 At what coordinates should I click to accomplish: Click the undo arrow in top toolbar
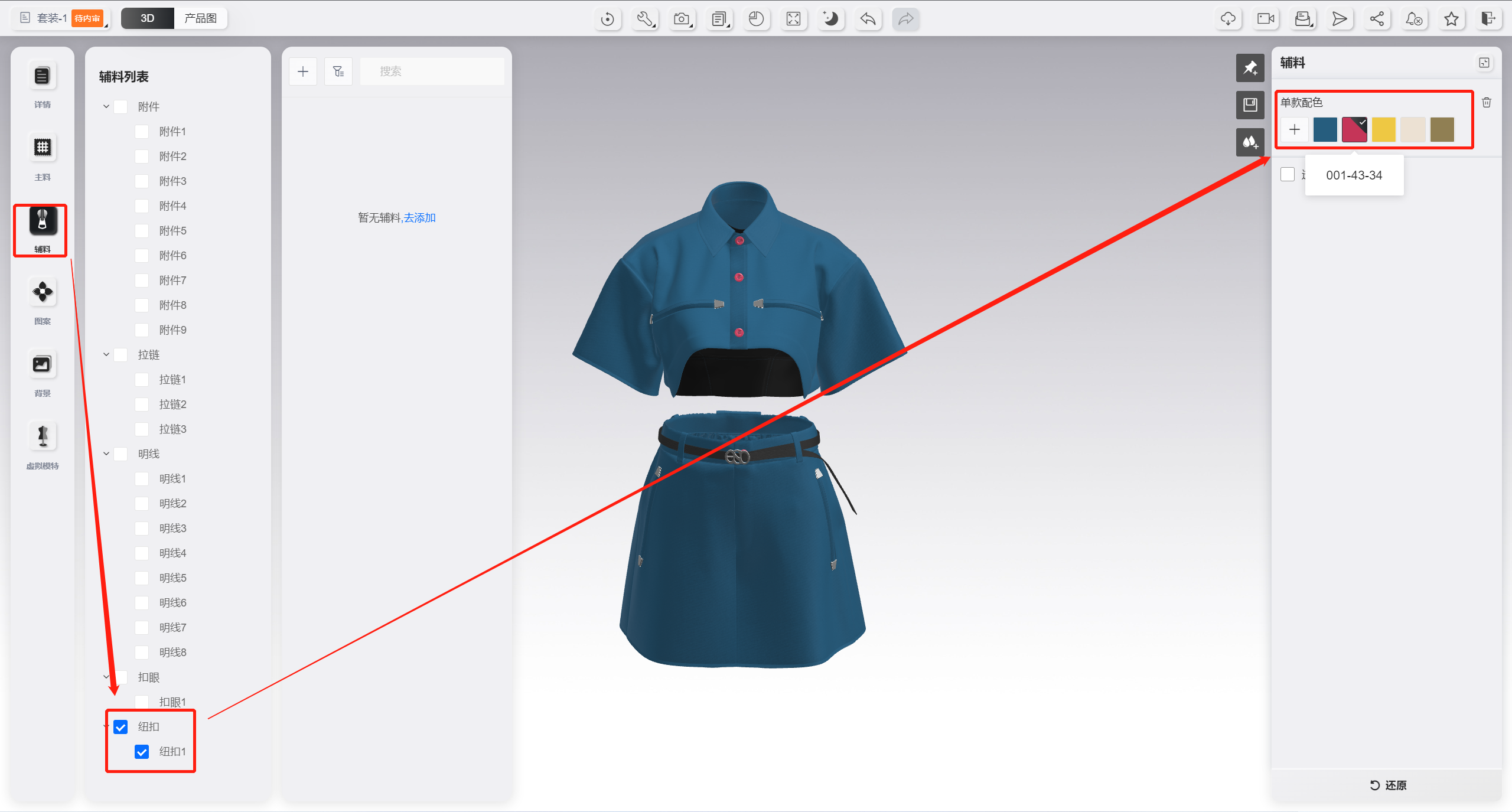pos(868,19)
